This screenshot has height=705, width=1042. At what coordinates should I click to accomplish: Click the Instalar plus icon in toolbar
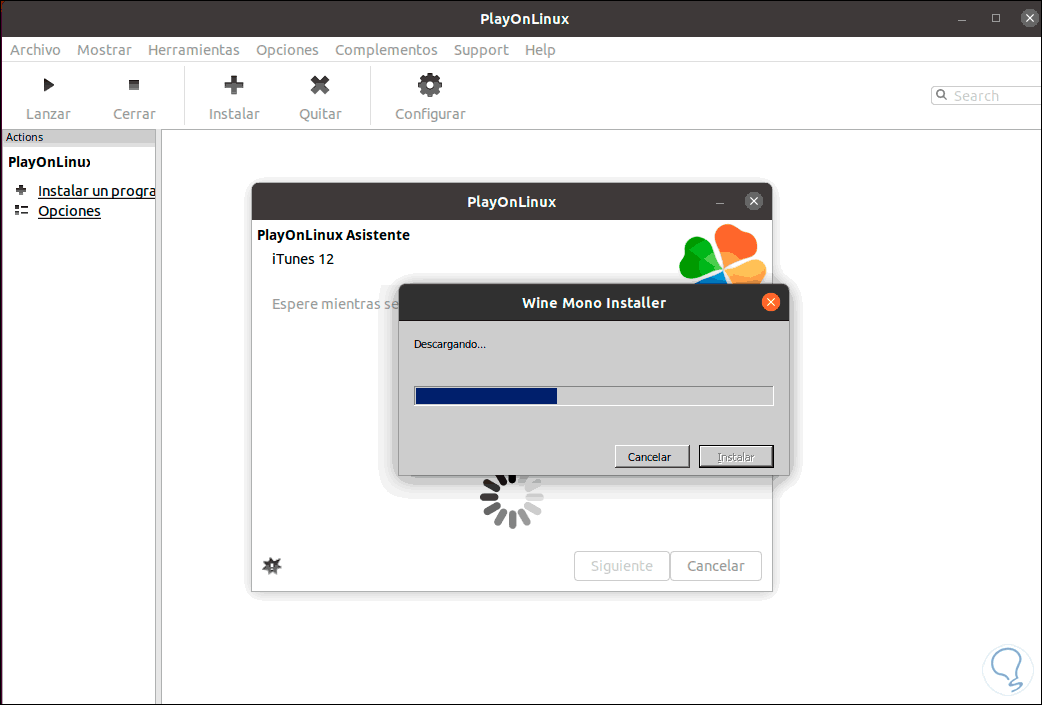(x=234, y=85)
